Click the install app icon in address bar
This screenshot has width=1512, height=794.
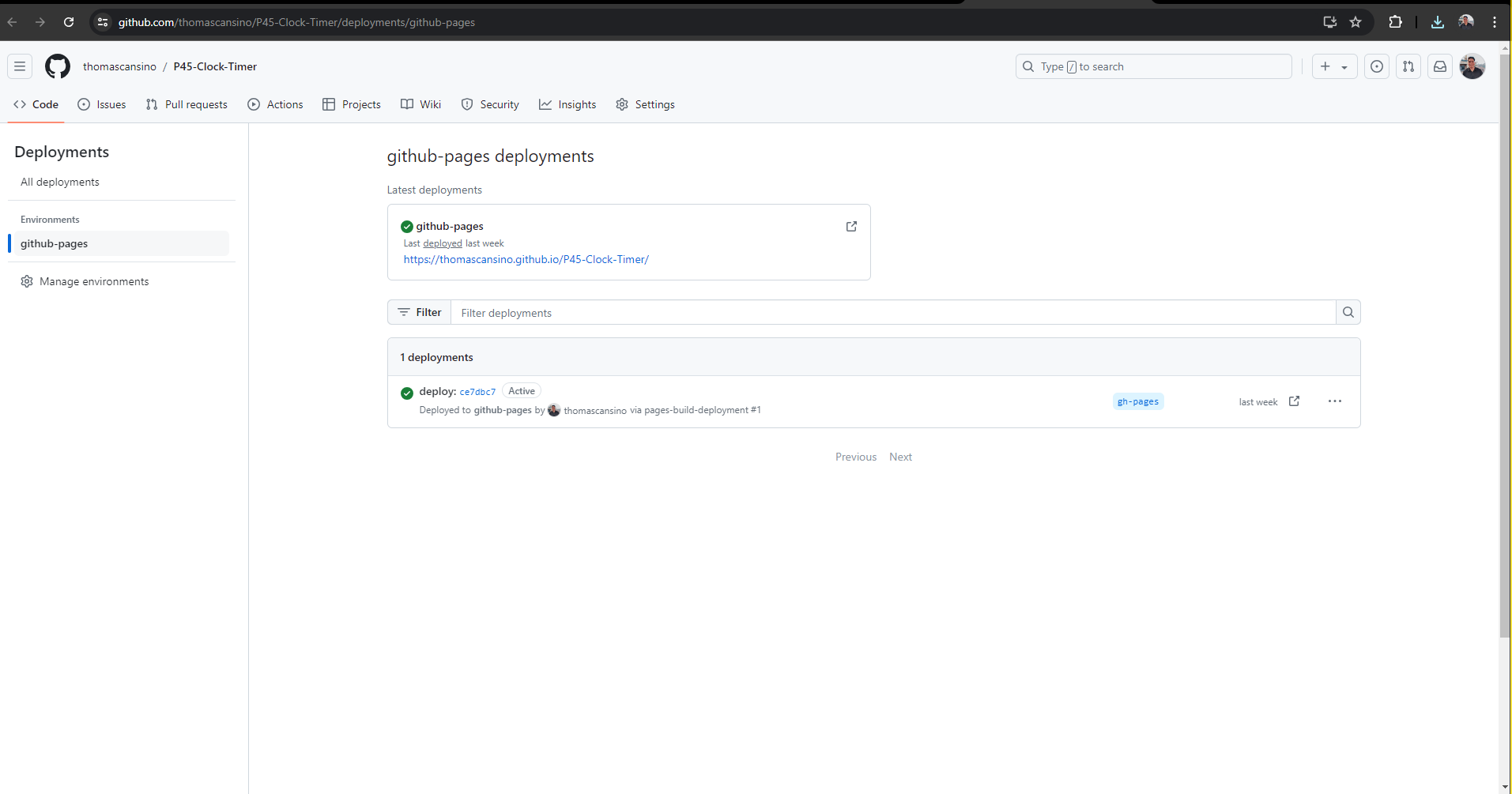click(1330, 22)
